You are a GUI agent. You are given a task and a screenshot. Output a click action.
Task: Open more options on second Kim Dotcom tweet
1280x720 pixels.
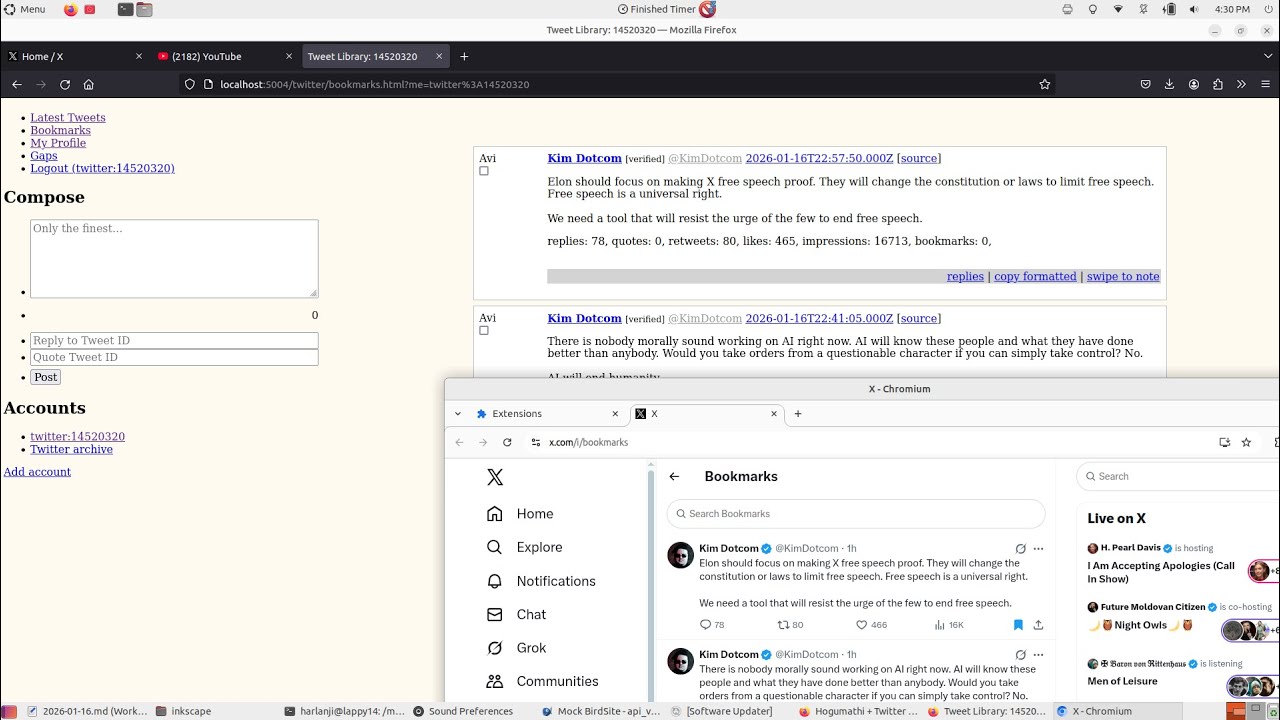point(1038,655)
